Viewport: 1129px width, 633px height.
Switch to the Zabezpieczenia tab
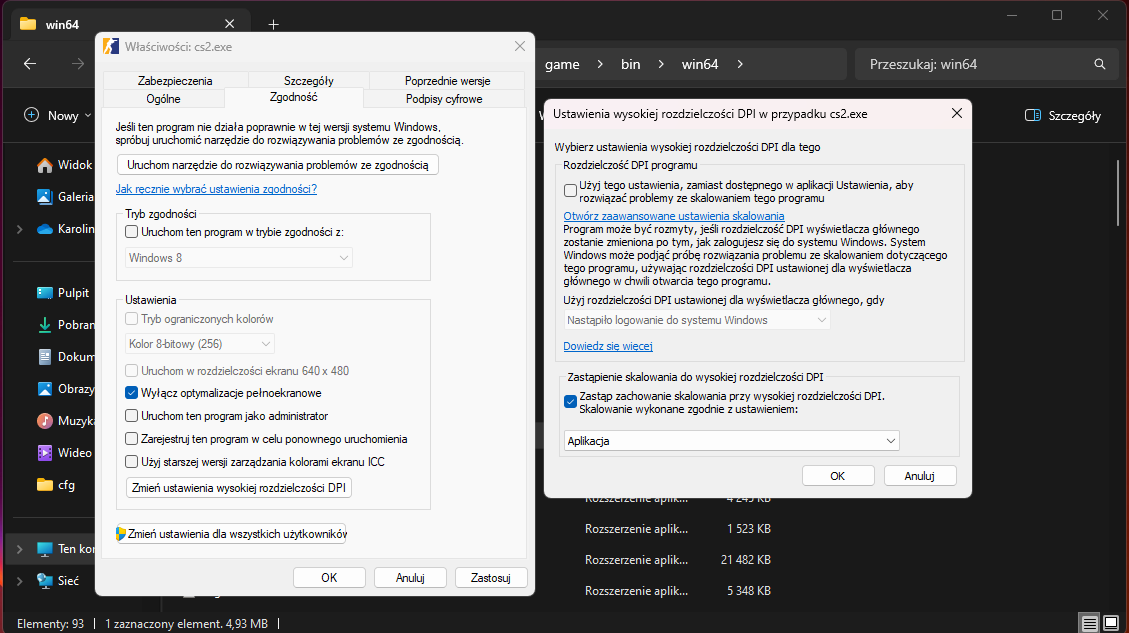[x=175, y=81]
